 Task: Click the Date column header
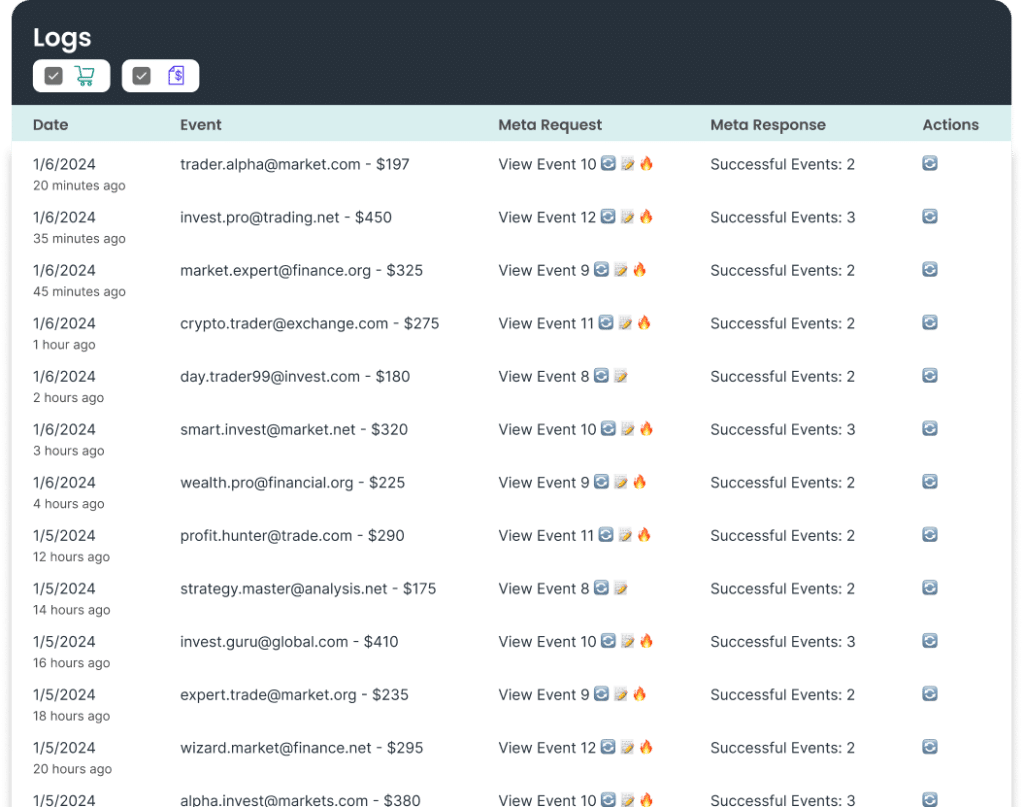[51, 125]
